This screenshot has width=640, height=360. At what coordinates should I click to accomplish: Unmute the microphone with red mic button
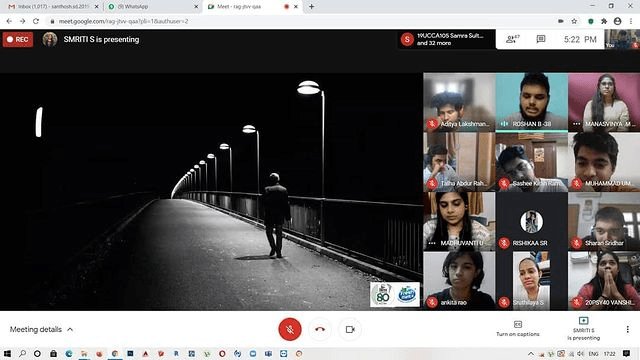tap(290, 329)
